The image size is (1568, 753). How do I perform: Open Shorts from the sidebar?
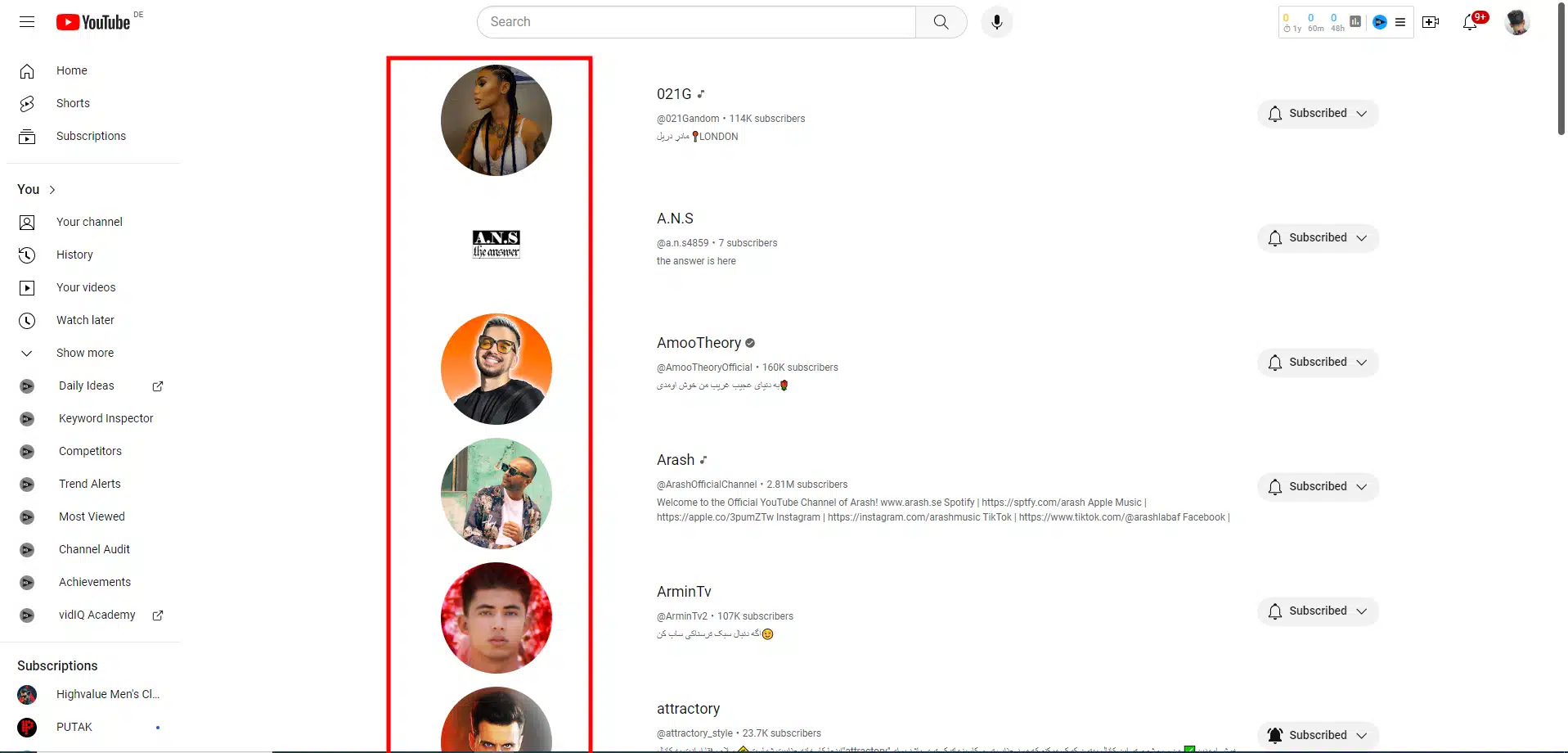[73, 103]
